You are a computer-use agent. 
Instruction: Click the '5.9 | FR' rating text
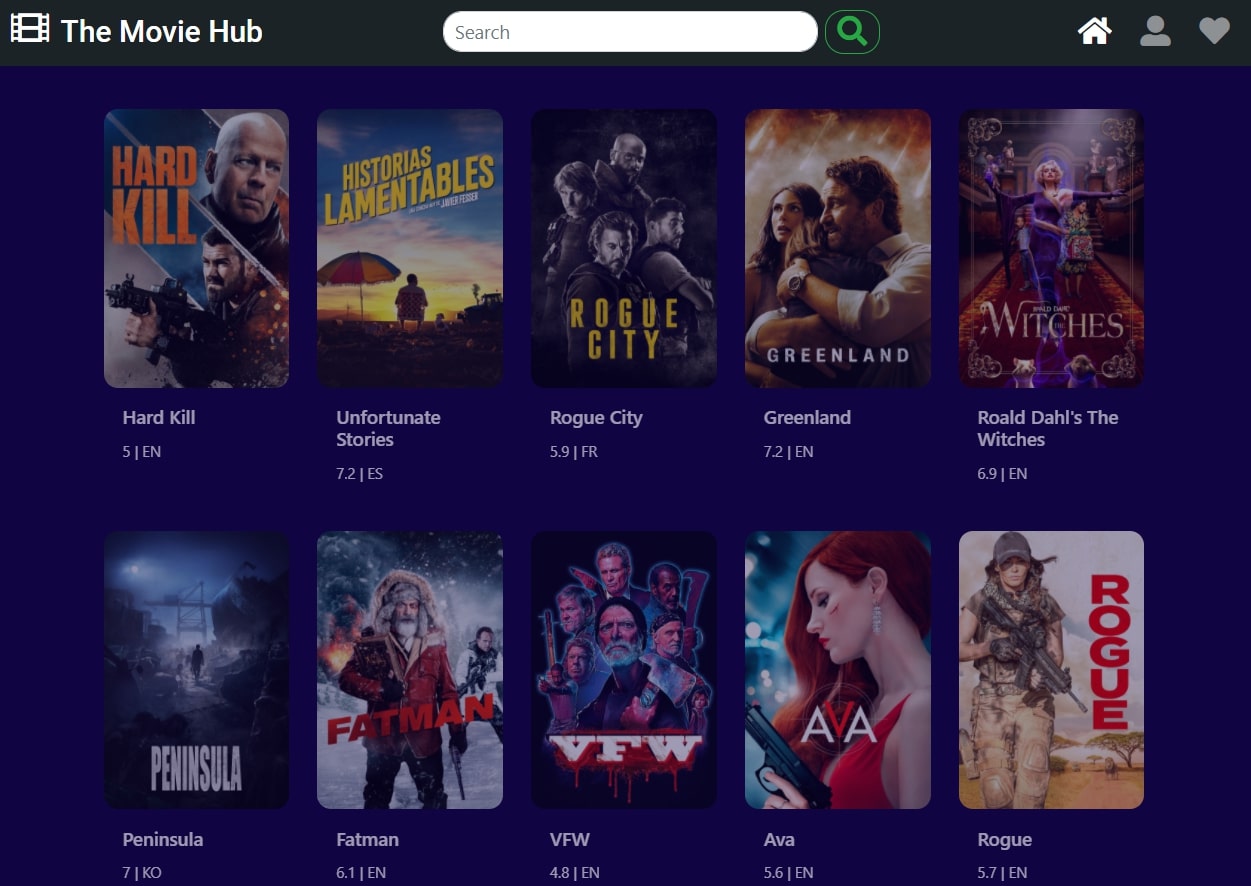click(x=574, y=452)
